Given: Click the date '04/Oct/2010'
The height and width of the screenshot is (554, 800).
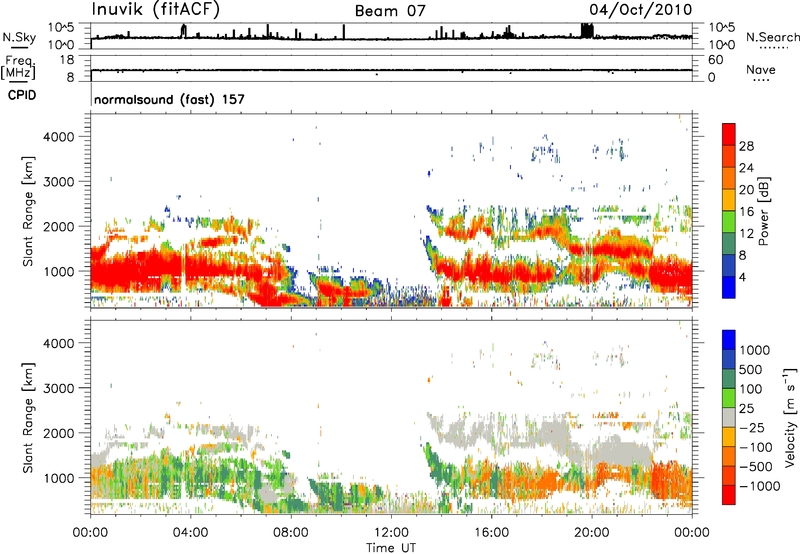Looking at the screenshot, I should tap(641, 10).
